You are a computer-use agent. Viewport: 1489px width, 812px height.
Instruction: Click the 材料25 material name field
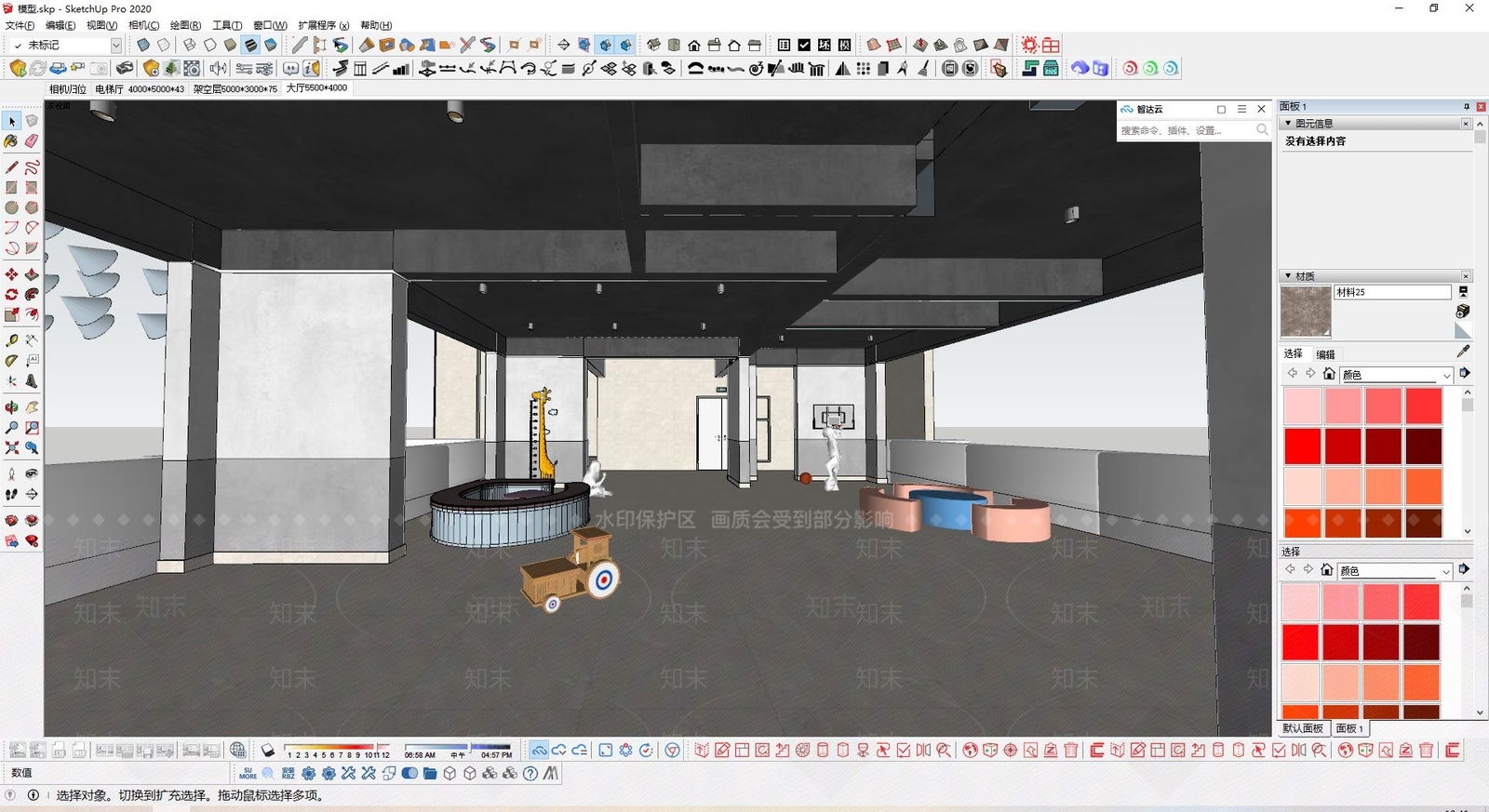pyautogui.click(x=1392, y=292)
